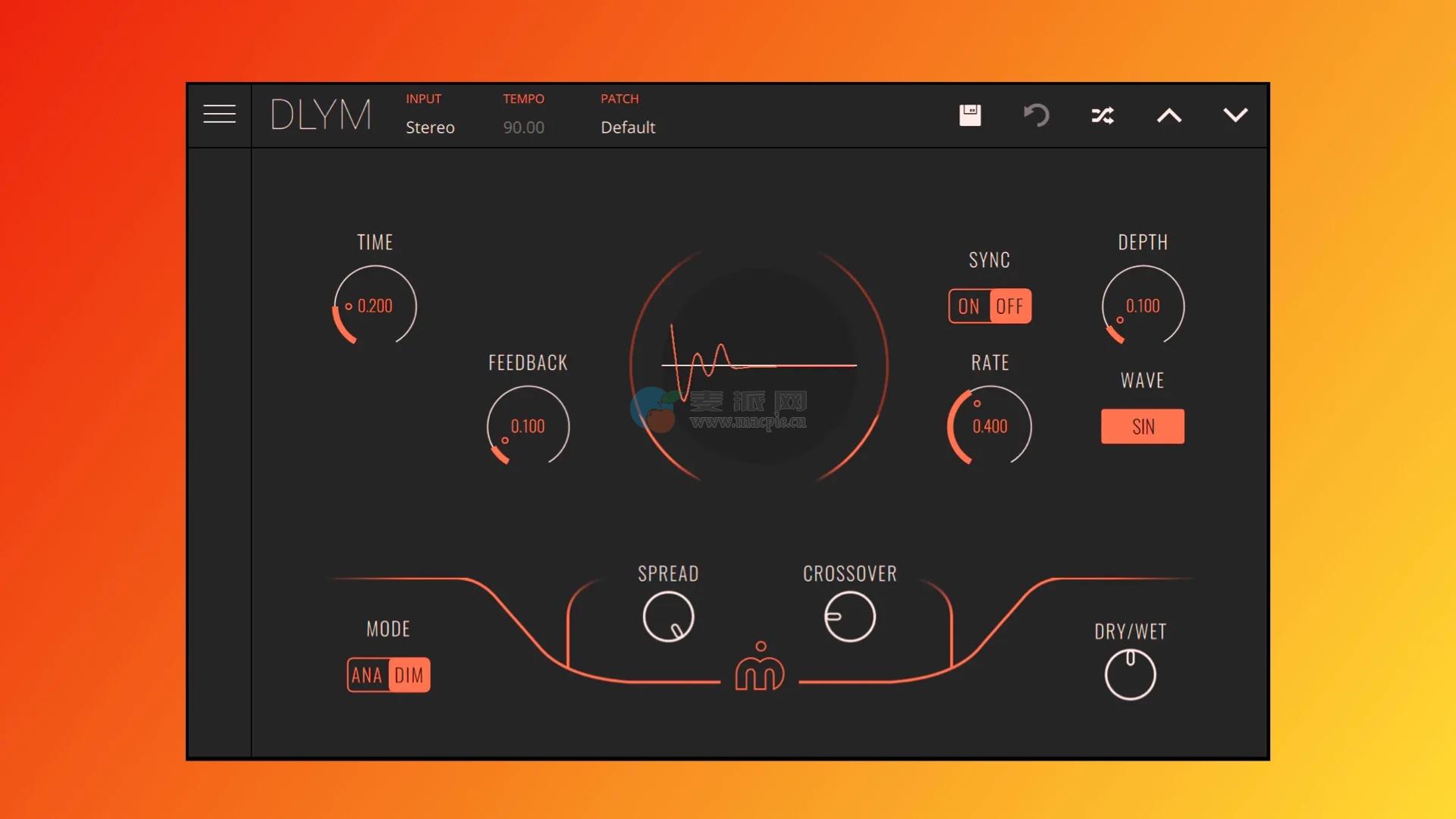Change the SIN wave shape
The image size is (1456, 819).
1143,426
